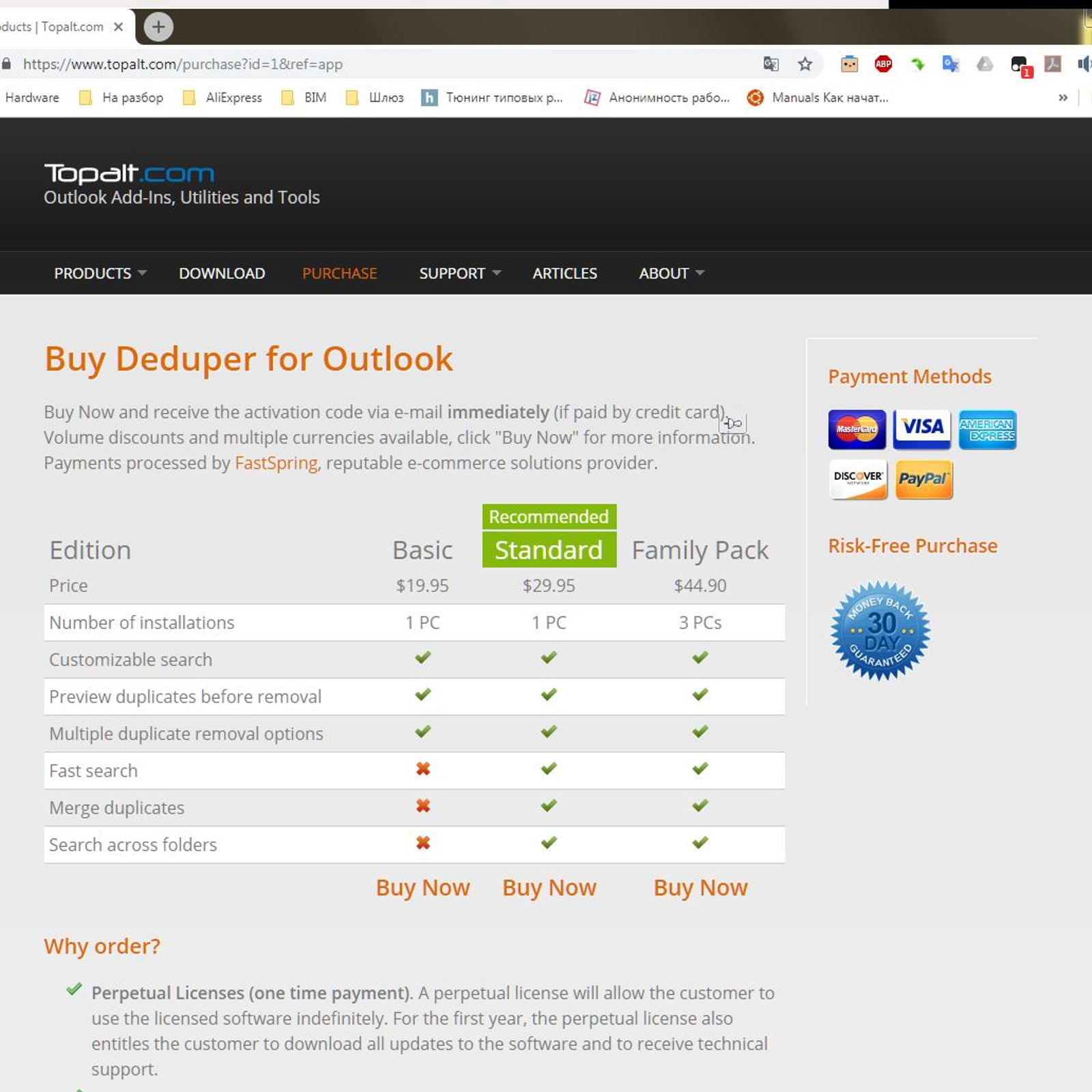Screen dimensions: 1092x1092
Task: Click the Family Pack price $44.90
Action: (x=700, y=586)
